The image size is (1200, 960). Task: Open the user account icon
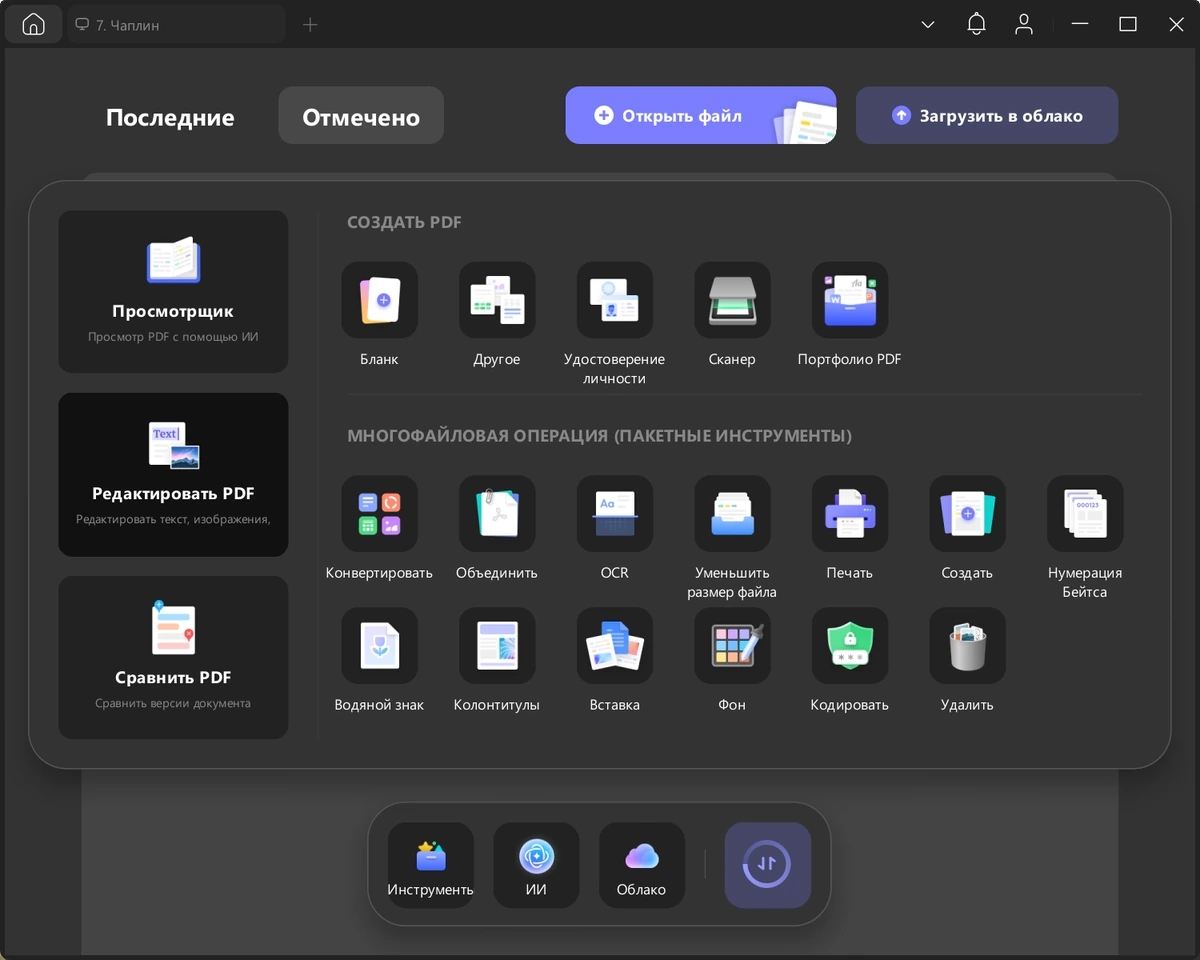click(x=1024, y=25)
